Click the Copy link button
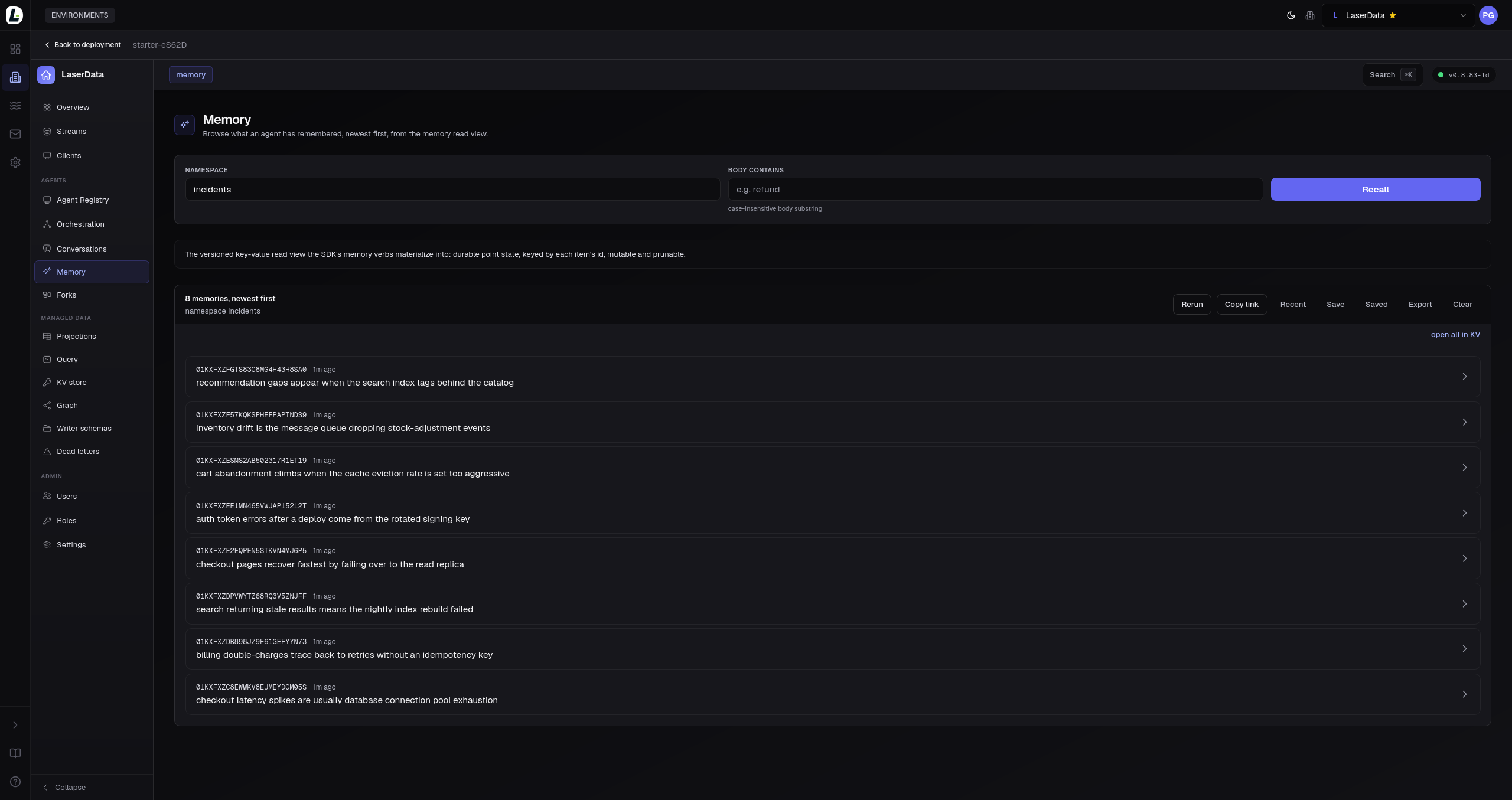This screenshot has width=1512, height=800. pyautogui.click(x=1241, y=305)
